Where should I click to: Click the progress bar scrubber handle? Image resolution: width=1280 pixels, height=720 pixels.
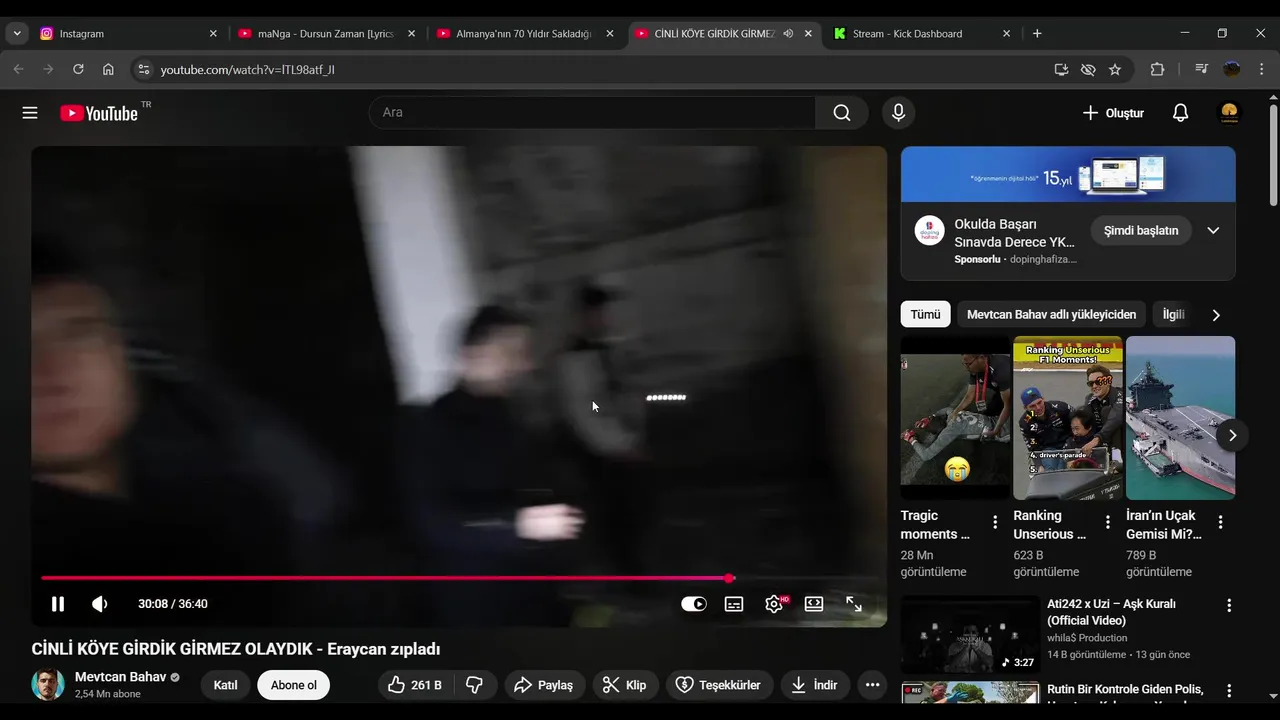pos(730,578)
